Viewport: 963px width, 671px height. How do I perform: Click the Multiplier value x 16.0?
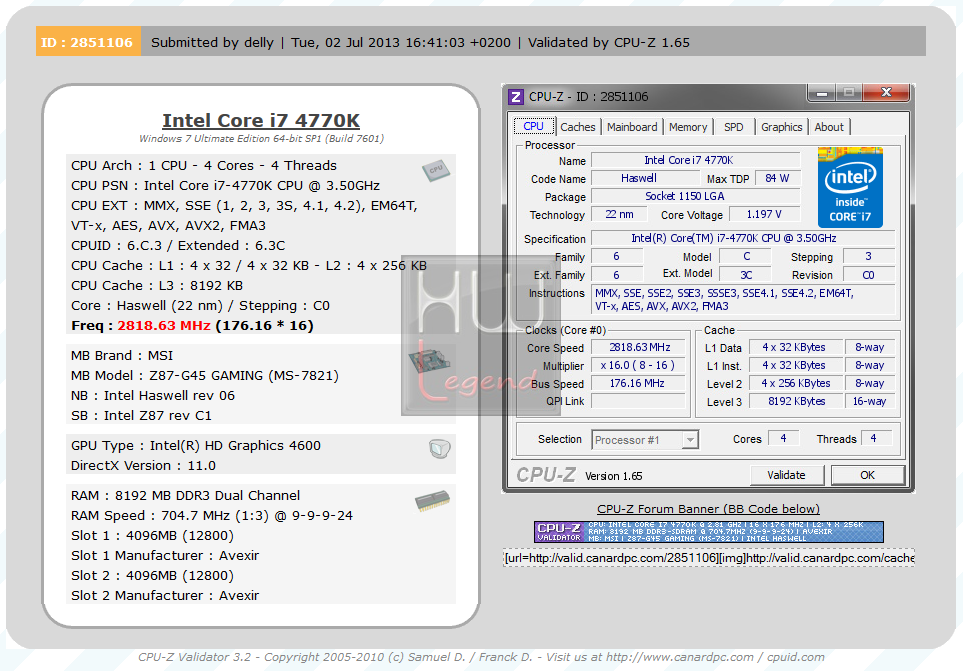coord(639,365)
